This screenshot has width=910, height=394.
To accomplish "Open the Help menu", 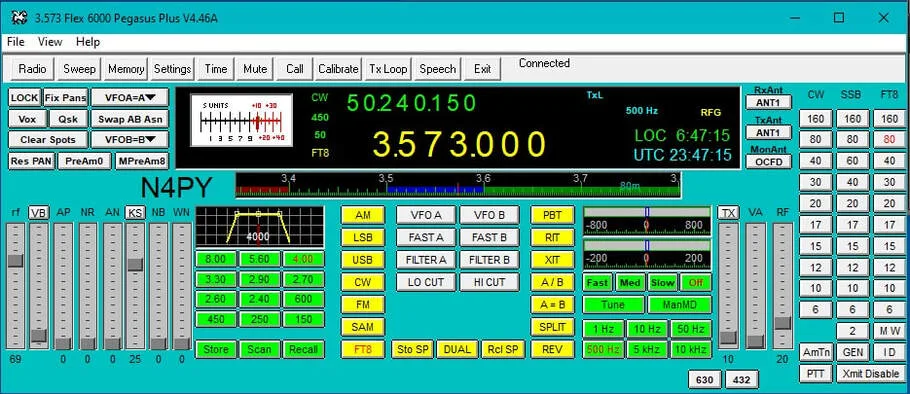I will [88, 42].
